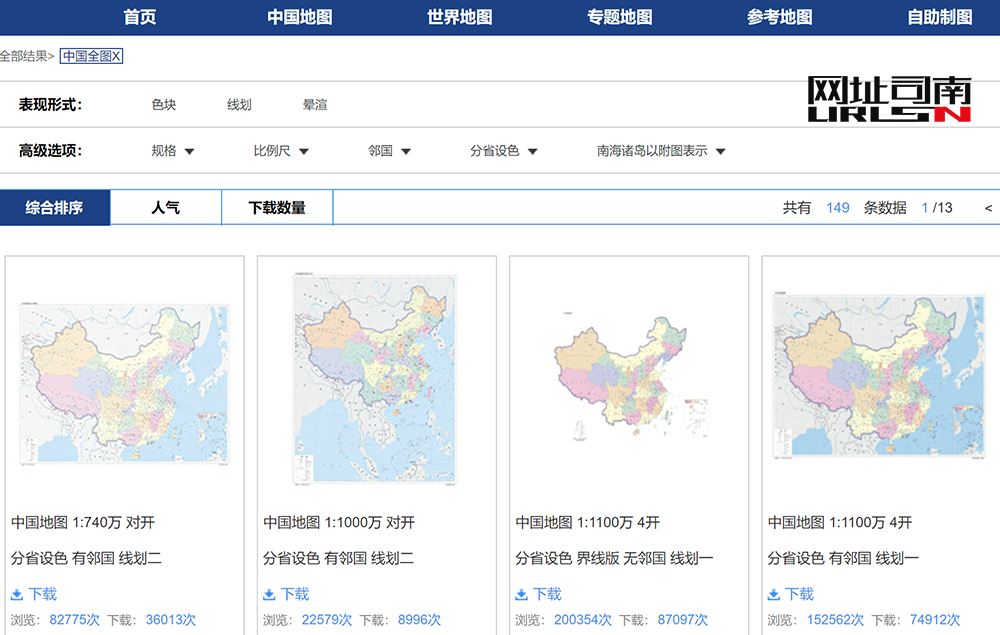Open the 分省设色 dropdown
The image size is (1000, 635).
504,151
